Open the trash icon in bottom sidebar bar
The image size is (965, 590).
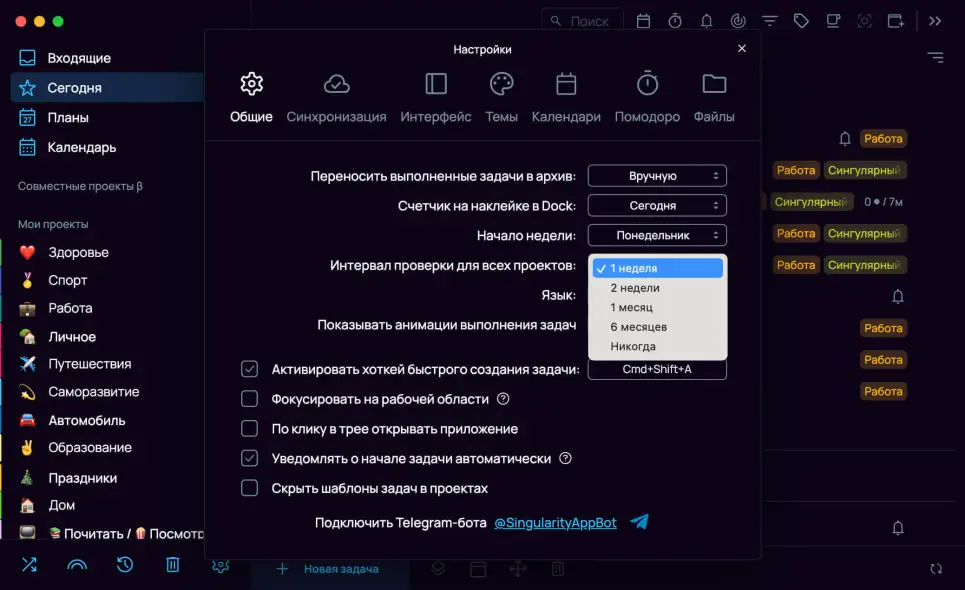tap(172, 565)
